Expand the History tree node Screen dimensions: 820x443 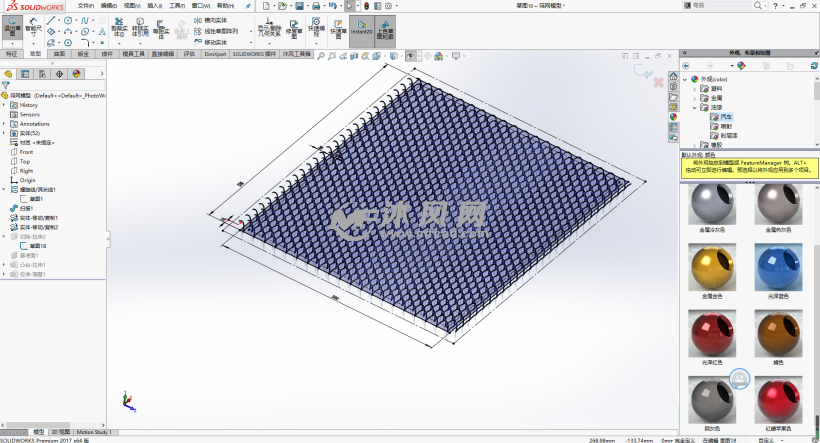pyautogui.click(x=4, y=105)
